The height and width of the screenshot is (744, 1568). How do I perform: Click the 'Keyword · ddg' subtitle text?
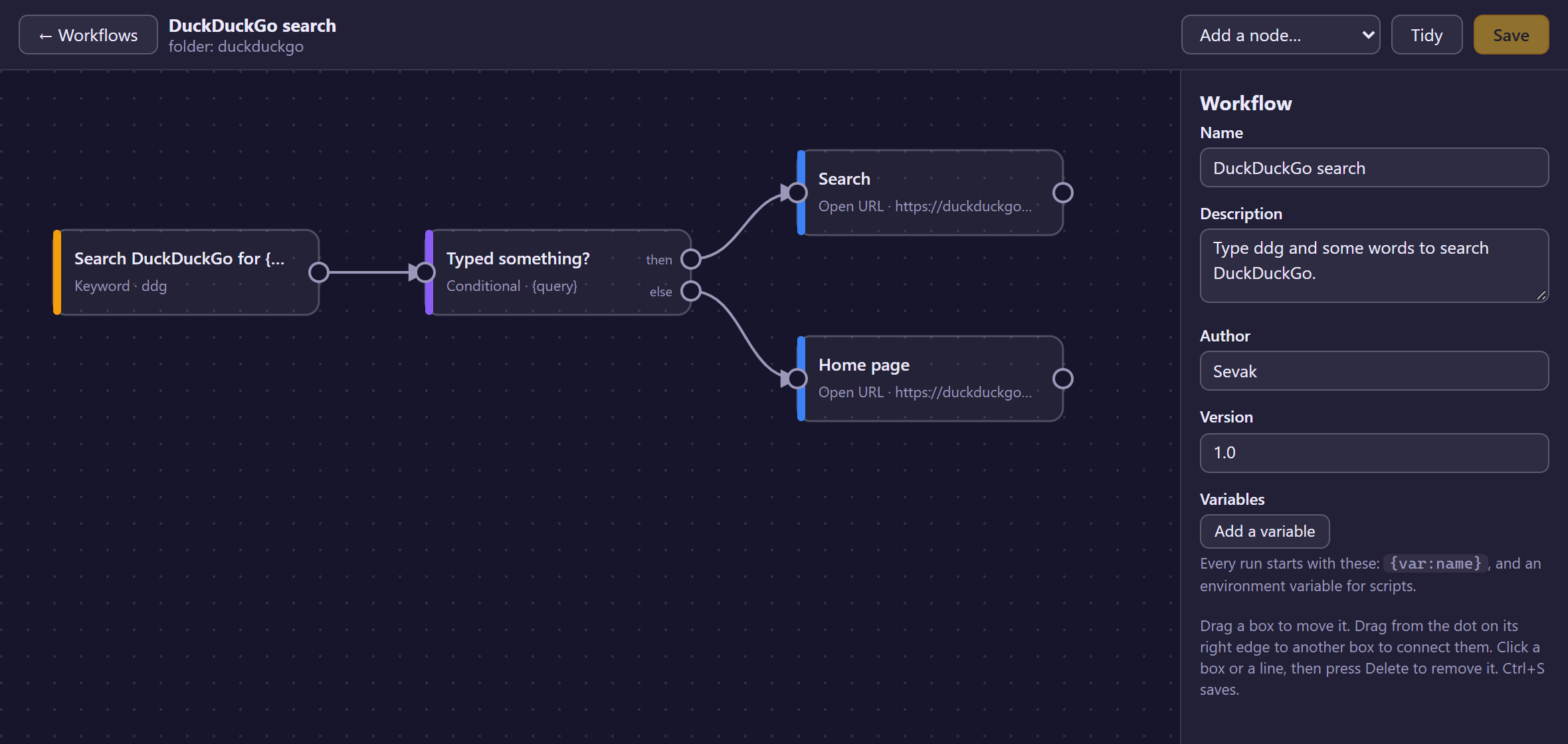tap(120, 286)
